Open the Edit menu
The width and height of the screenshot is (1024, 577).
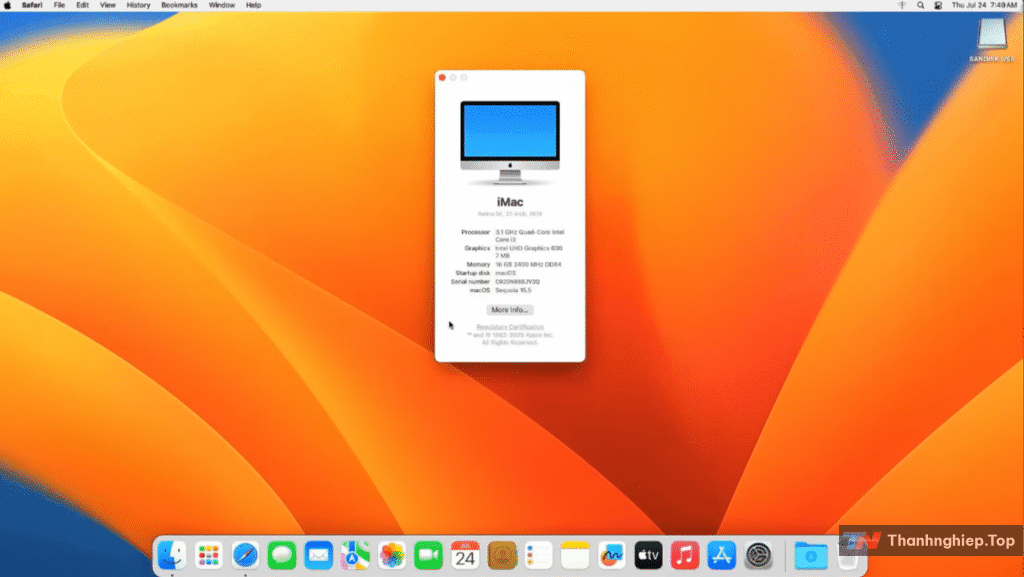coord(82,5)
